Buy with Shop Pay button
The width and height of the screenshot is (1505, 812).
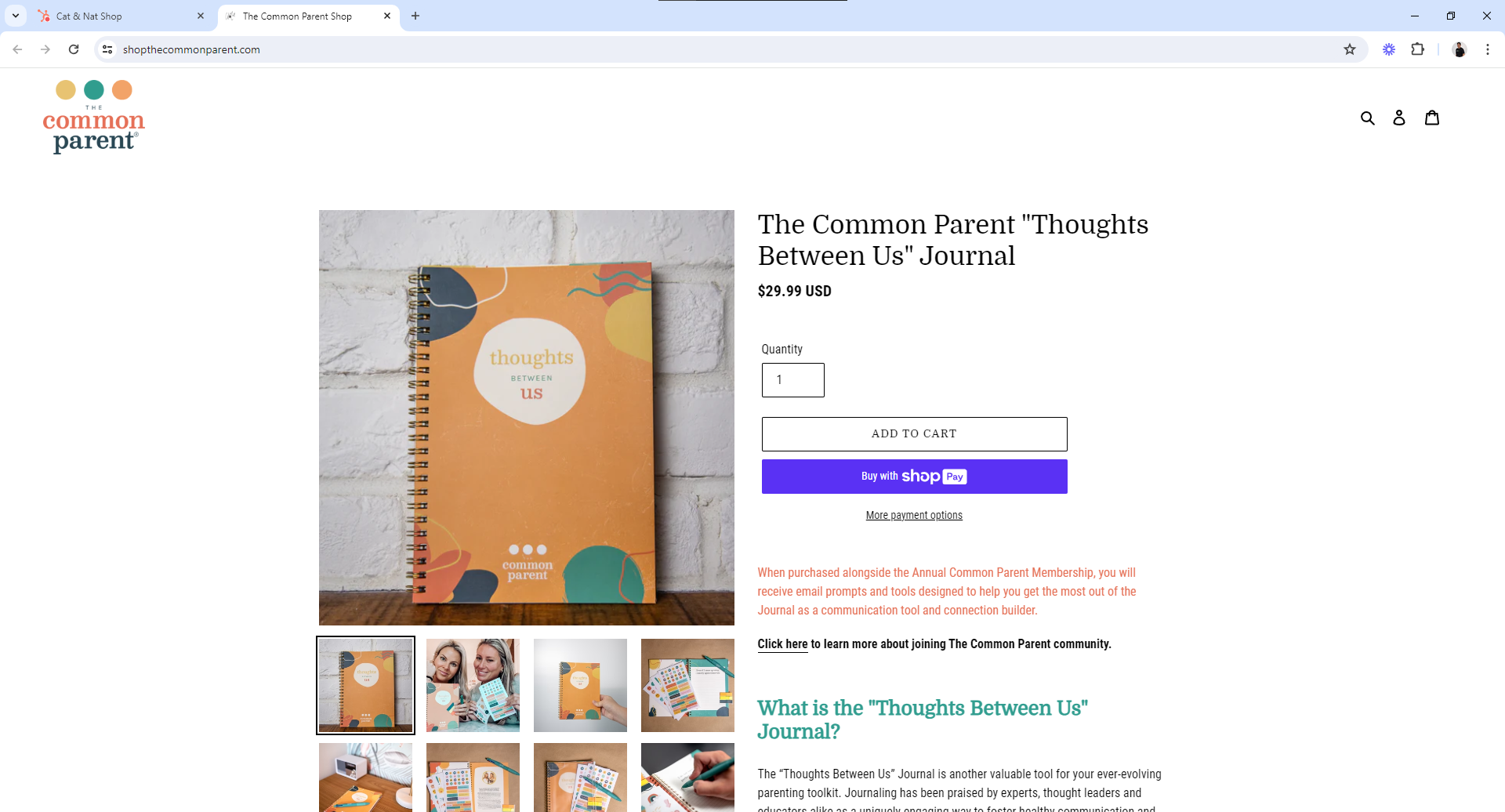click(x=915, y=477)
